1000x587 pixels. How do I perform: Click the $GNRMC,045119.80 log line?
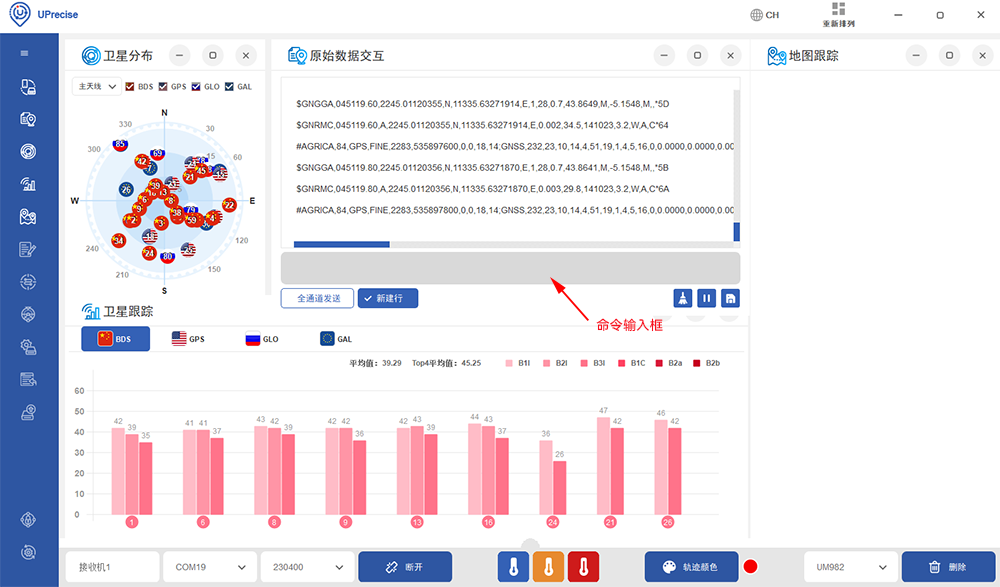482,189
